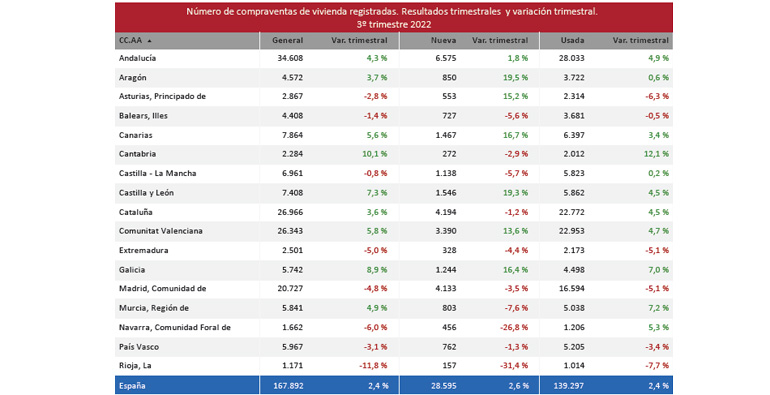
Task: Click Extremadura General variation -5,0 %
Action: 376,251
